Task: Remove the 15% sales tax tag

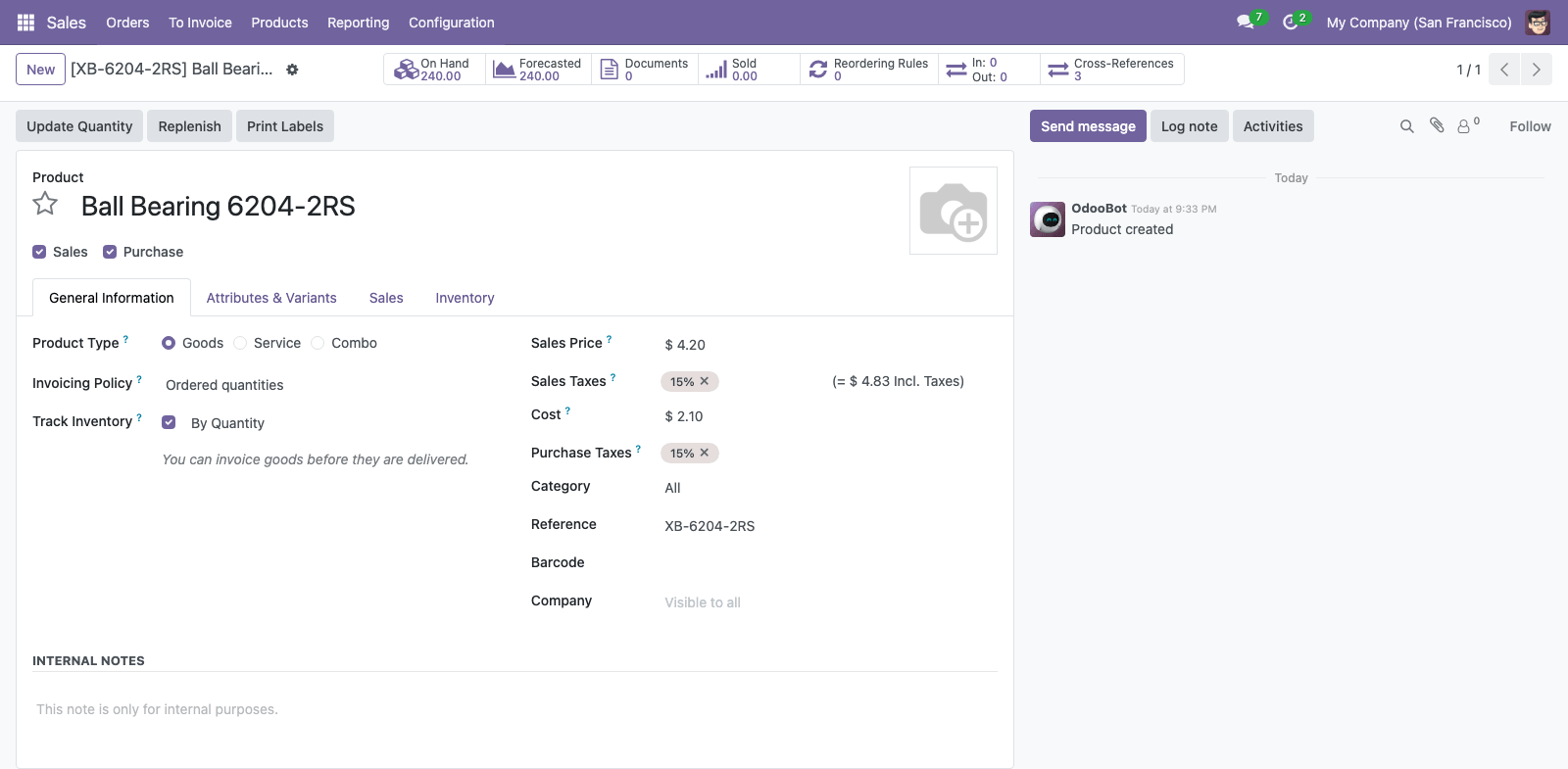Action: click(704, 381)
